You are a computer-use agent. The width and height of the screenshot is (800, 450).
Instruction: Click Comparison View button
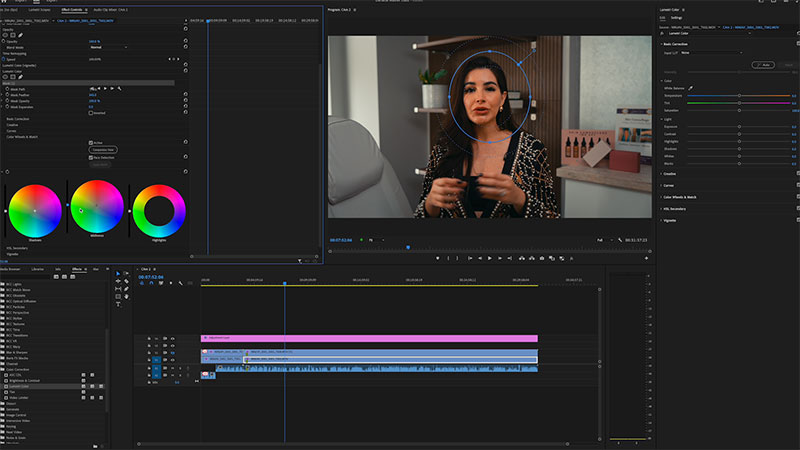103,150
